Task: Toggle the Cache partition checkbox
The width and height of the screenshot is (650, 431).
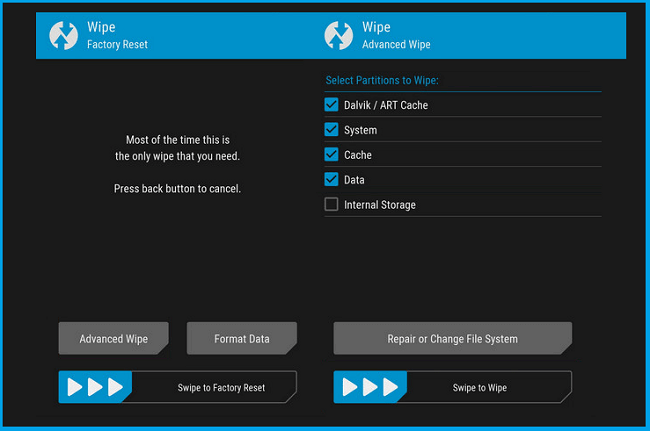Action: click(331, 155)
